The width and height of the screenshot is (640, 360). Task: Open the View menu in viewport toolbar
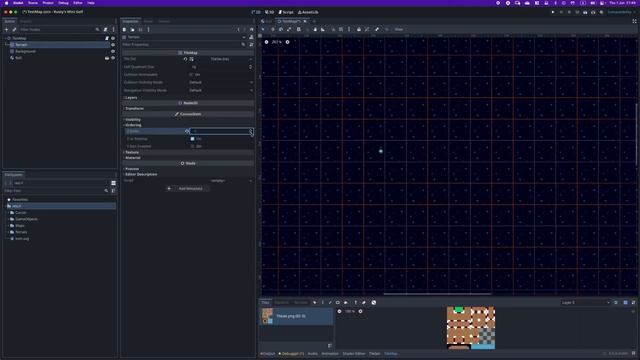[399, 29]
